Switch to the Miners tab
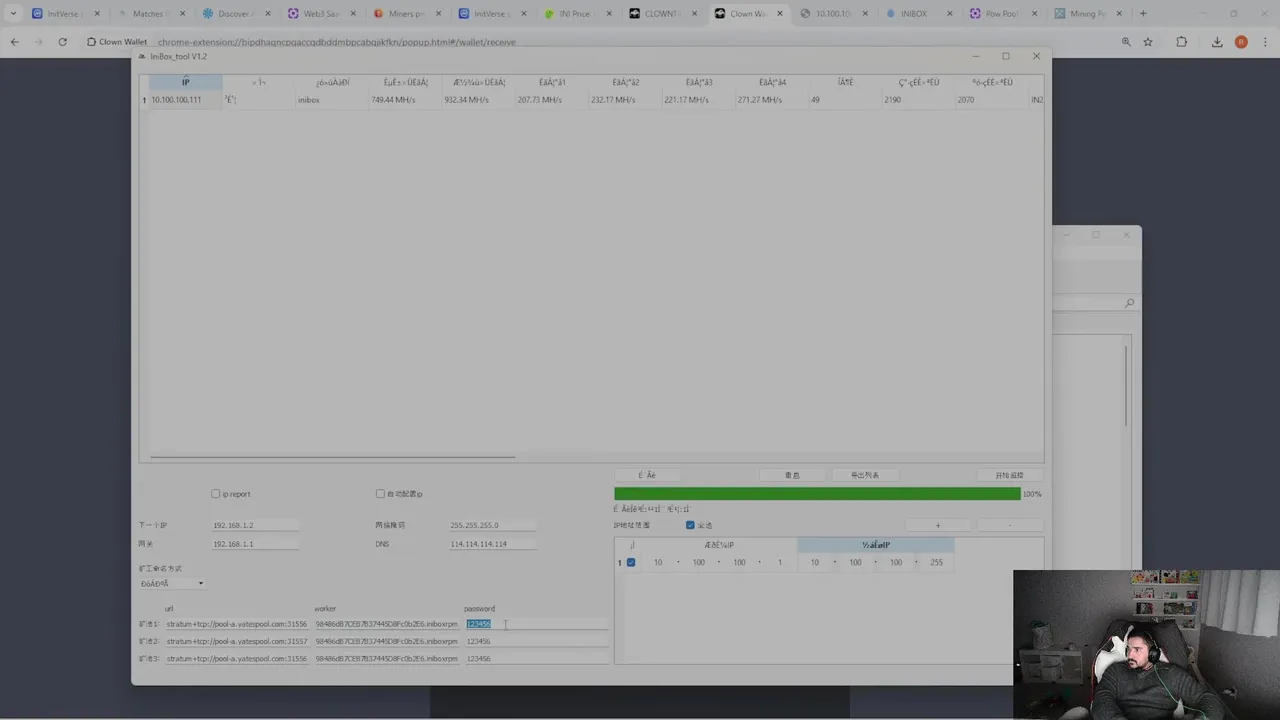 405,14
